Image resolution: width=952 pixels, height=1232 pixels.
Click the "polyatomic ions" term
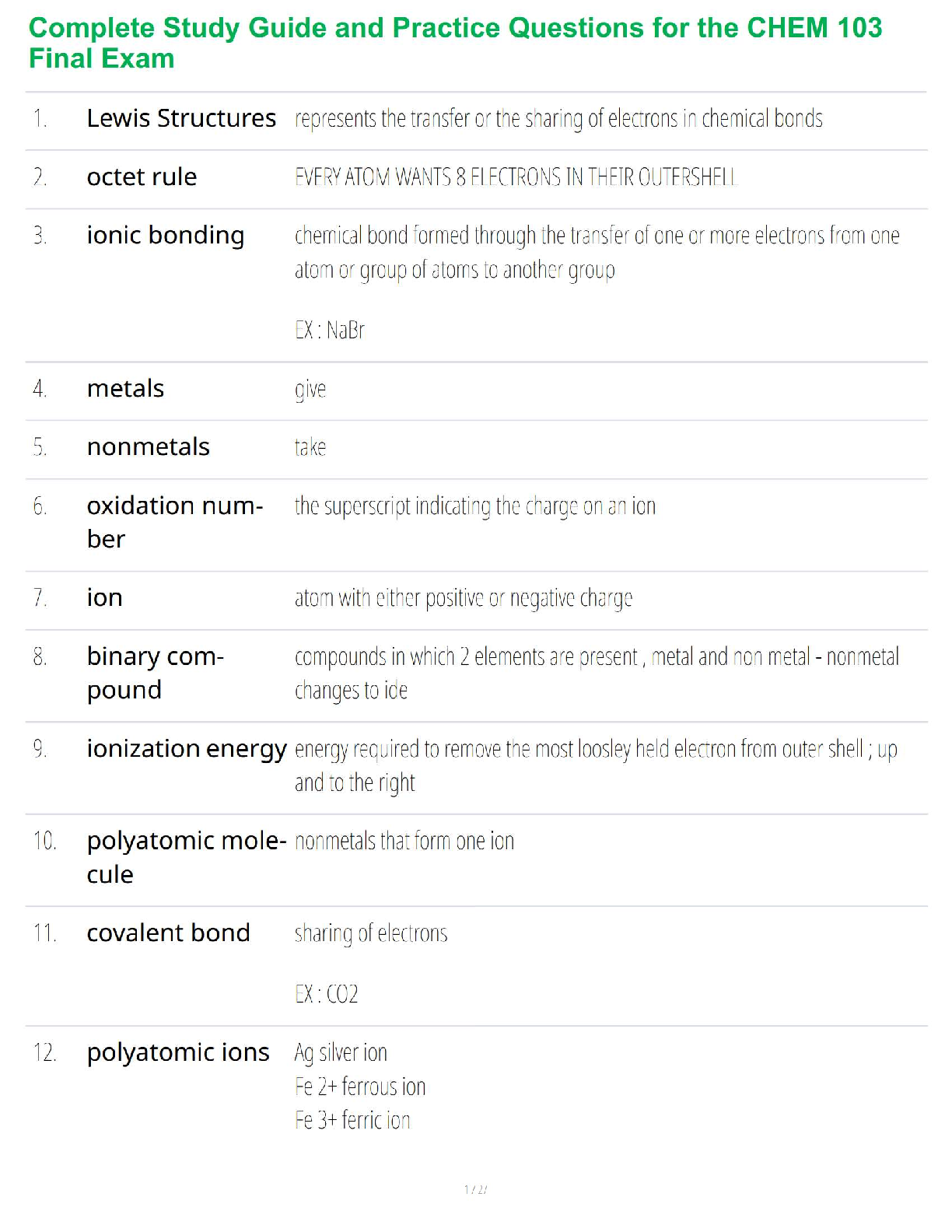(x=178, y=1053)
